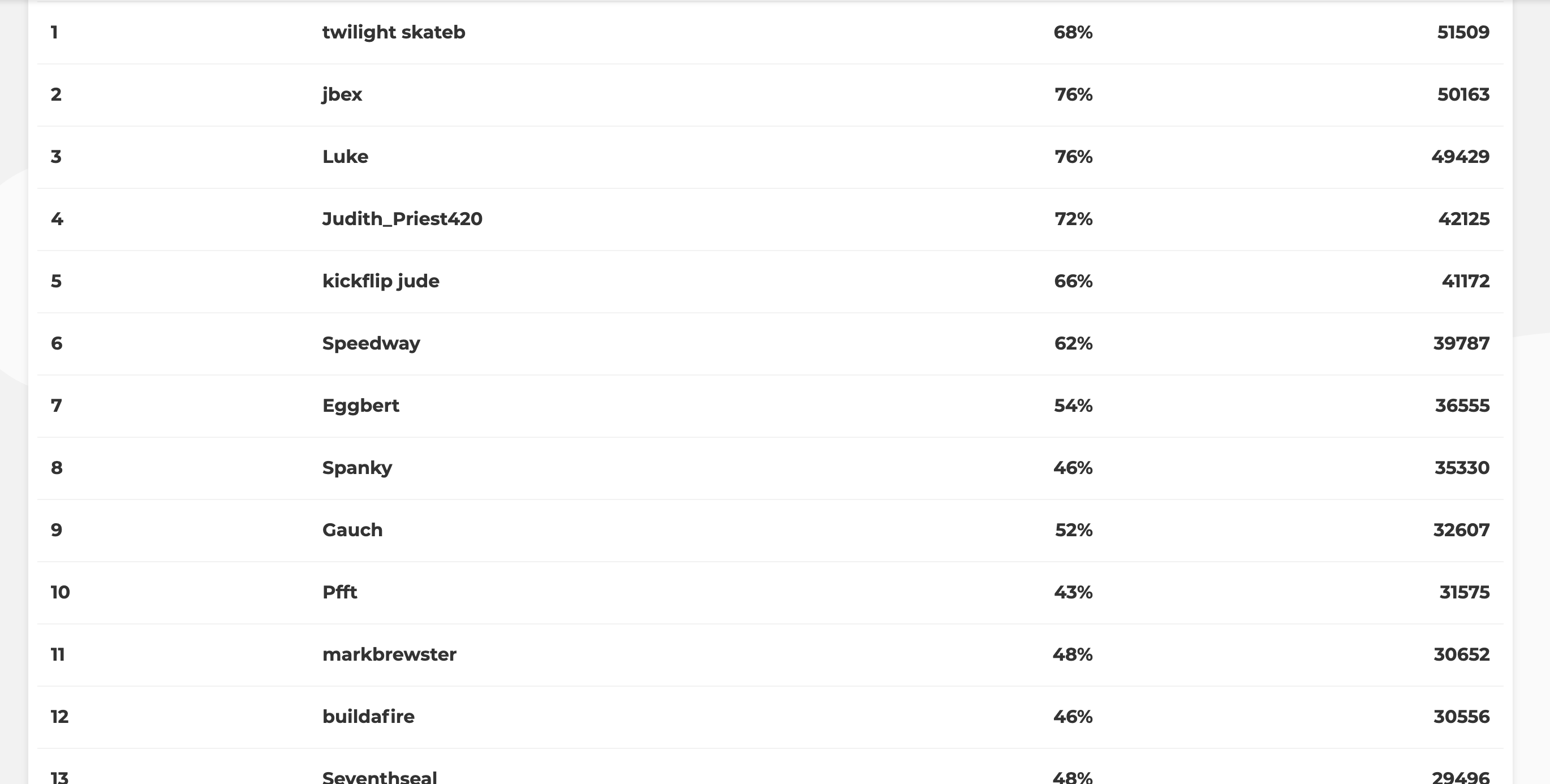Select the 54% accuracy for Eggbert
The height and width of the screenshot is (784, 1550).
pyautogui.click(x=1073, y=406)
